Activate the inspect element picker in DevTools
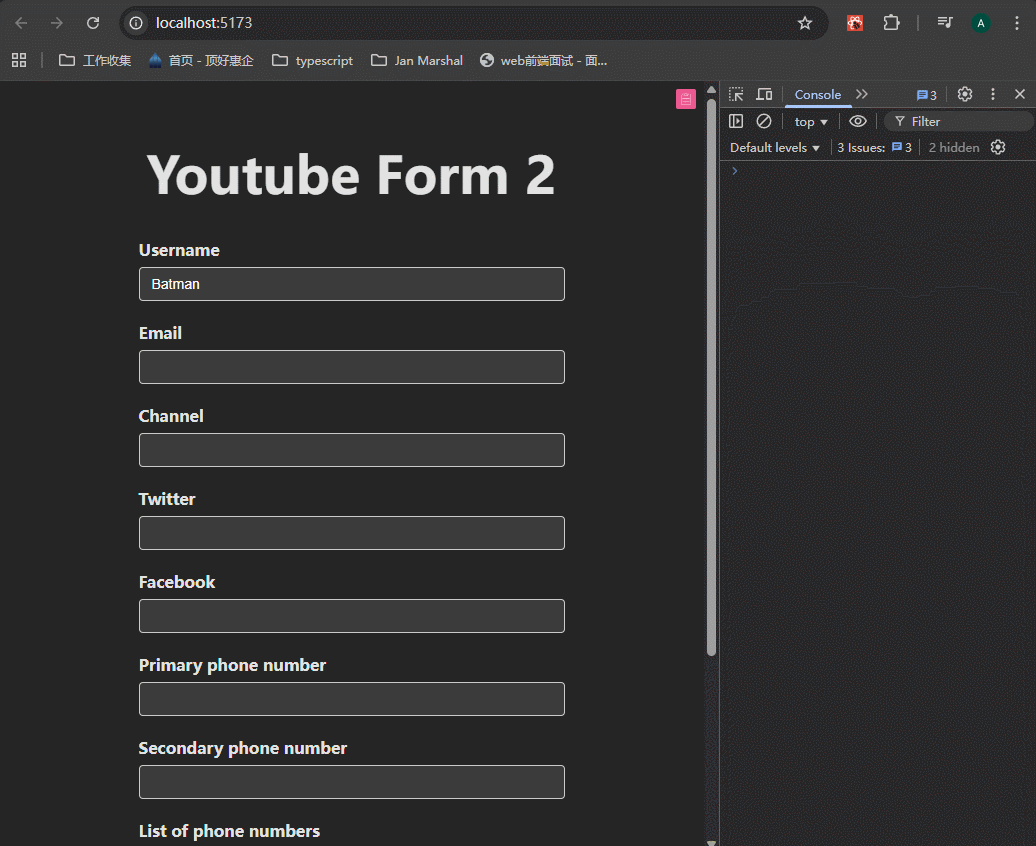 point(736,94)
